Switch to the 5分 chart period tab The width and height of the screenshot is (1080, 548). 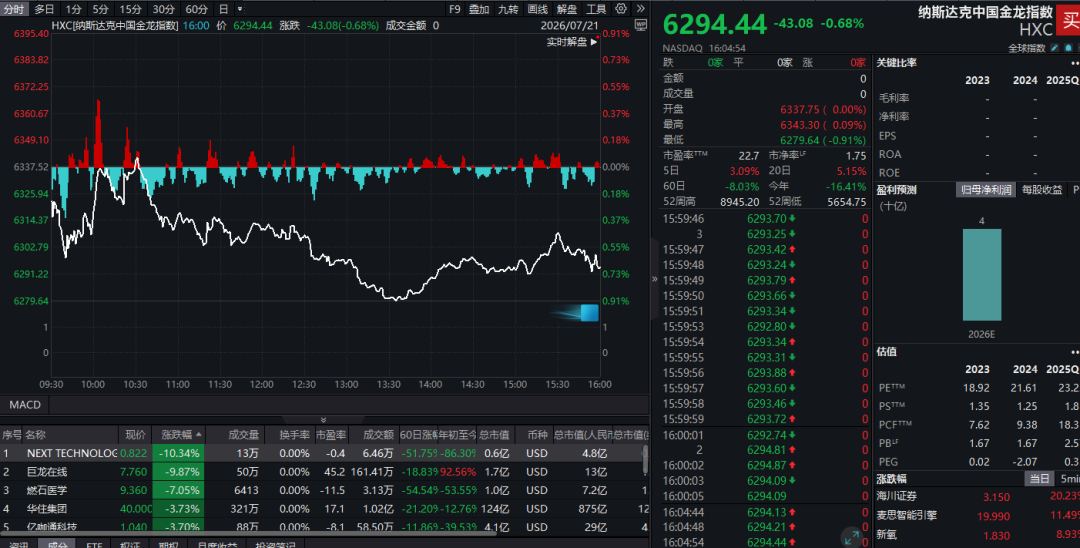tap(101, 9)
